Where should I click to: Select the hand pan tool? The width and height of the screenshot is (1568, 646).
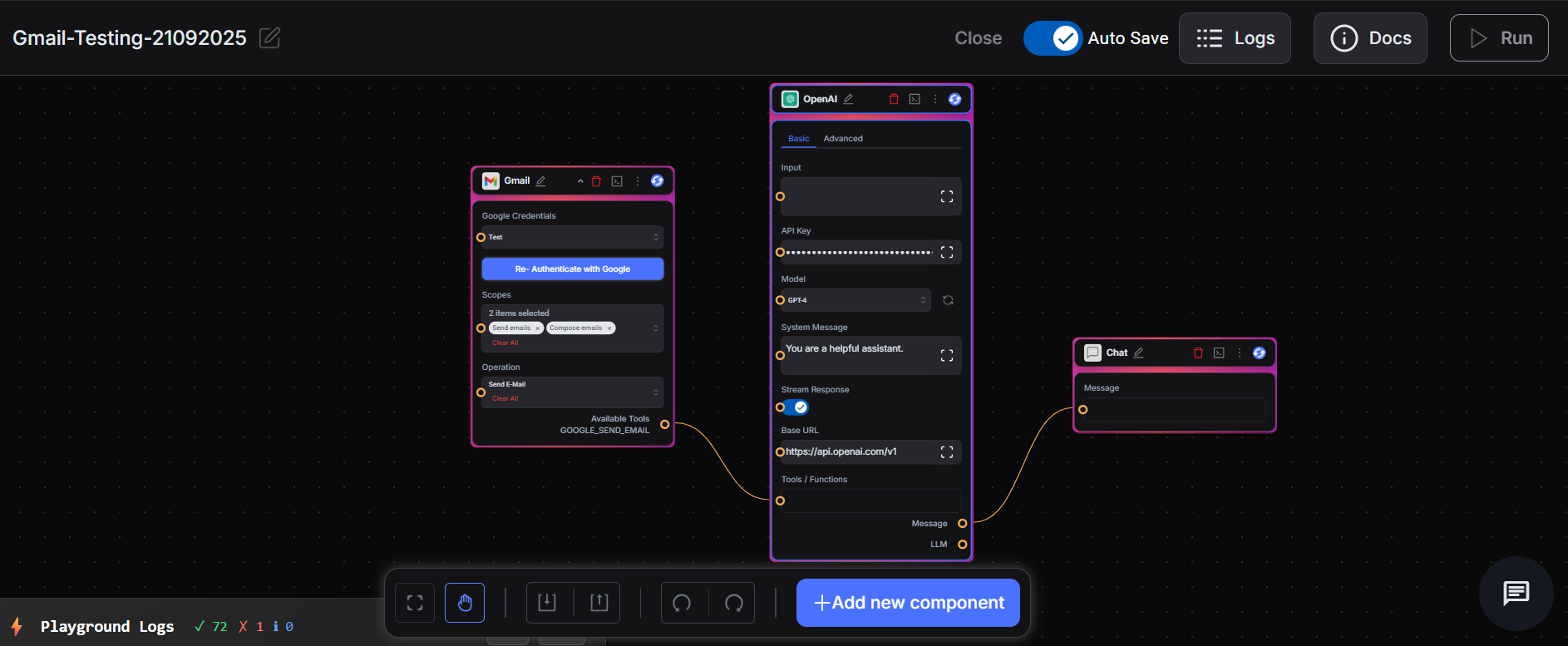click(465, 603)
